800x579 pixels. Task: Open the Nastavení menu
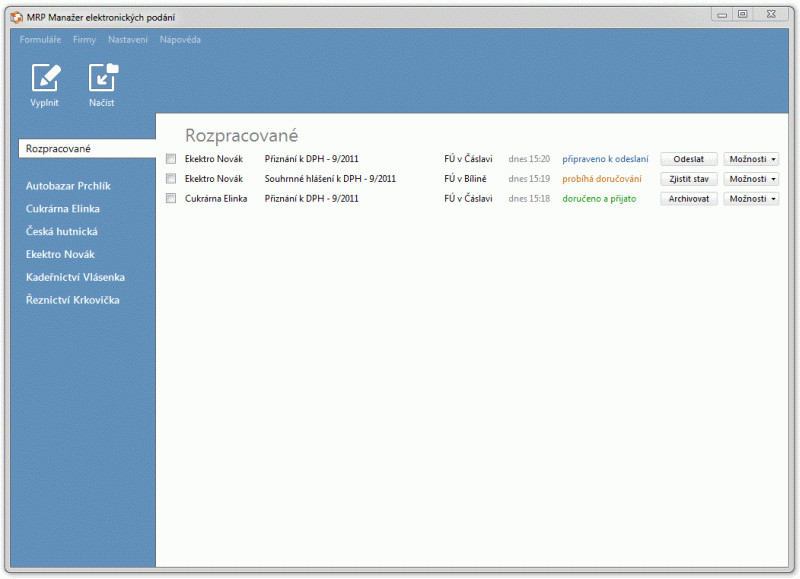point(128,40)
